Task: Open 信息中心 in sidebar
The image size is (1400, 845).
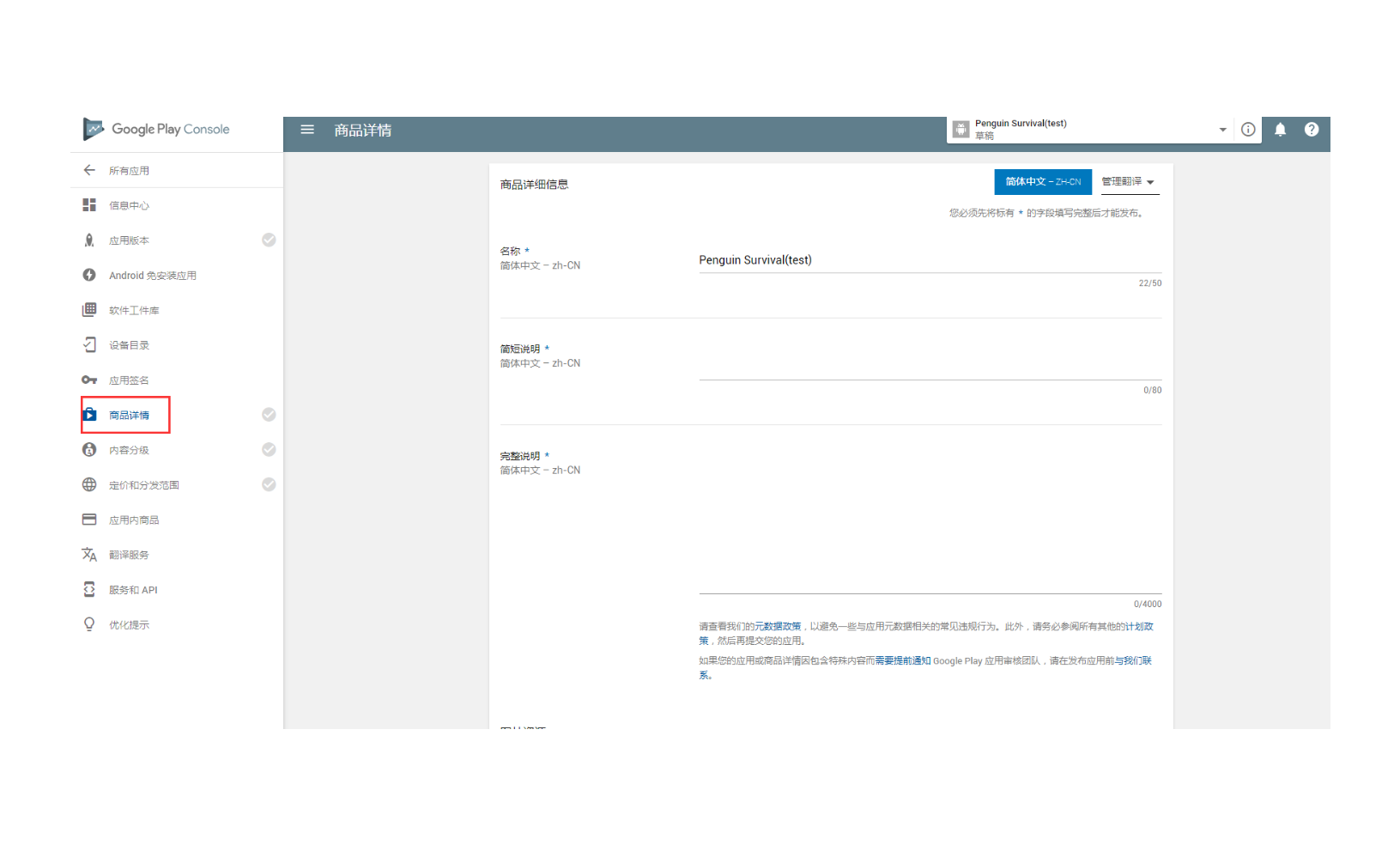Action: pos(129,206)
